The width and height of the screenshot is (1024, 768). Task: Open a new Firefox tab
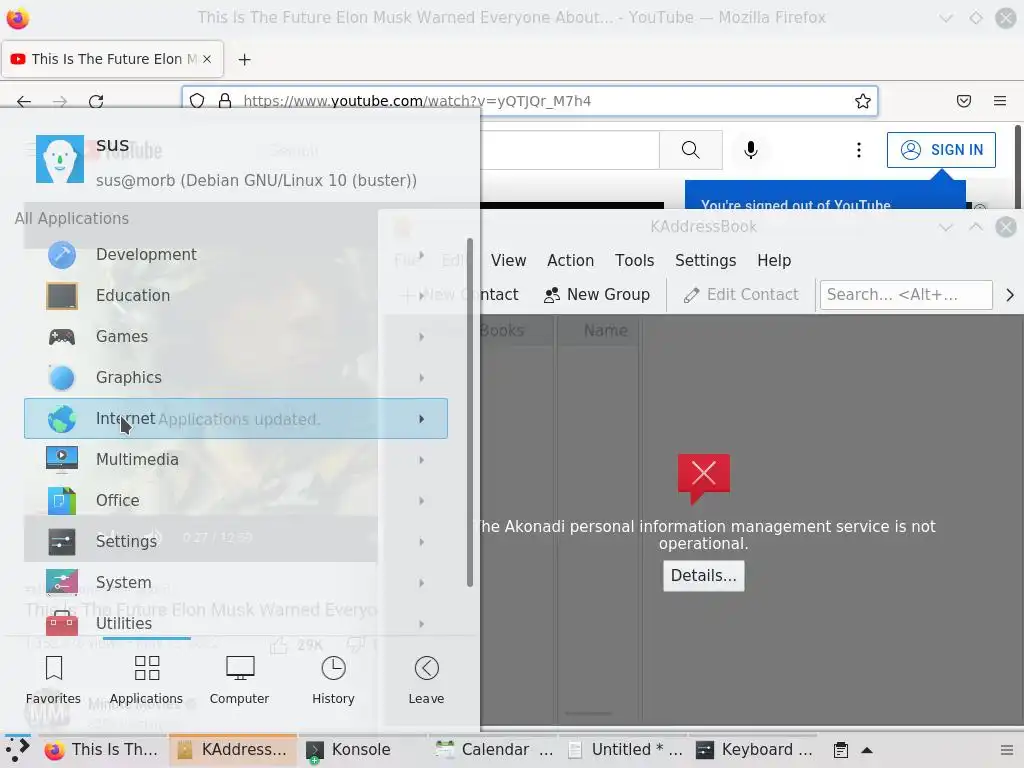pyautogui.click(x=244, y=59)
